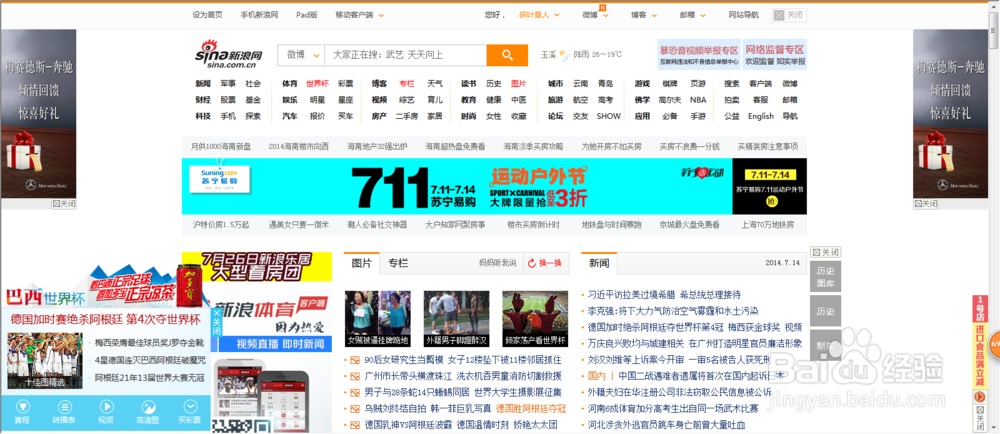
Task: Click image icon before 90后女研究生当舞模
Action: pos(355,360)
